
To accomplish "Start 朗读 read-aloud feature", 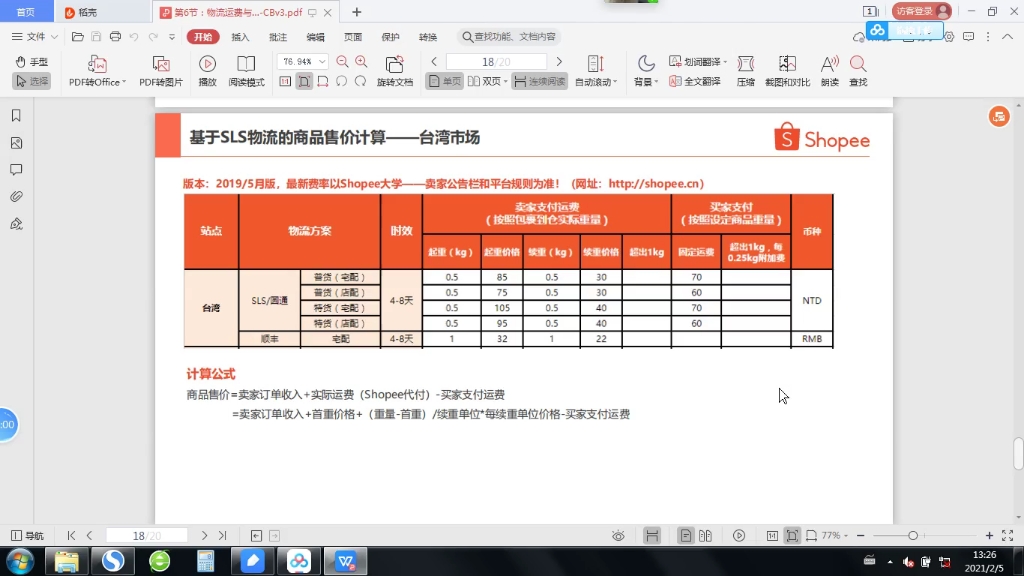I will pos(830,68).
